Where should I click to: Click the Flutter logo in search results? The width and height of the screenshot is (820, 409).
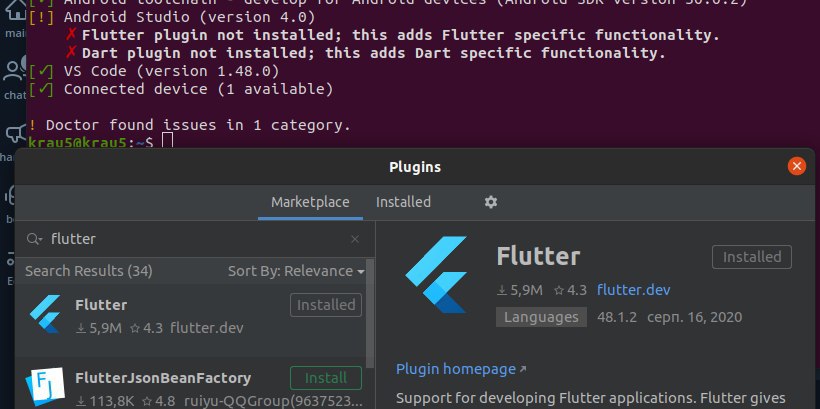[45, 314]
